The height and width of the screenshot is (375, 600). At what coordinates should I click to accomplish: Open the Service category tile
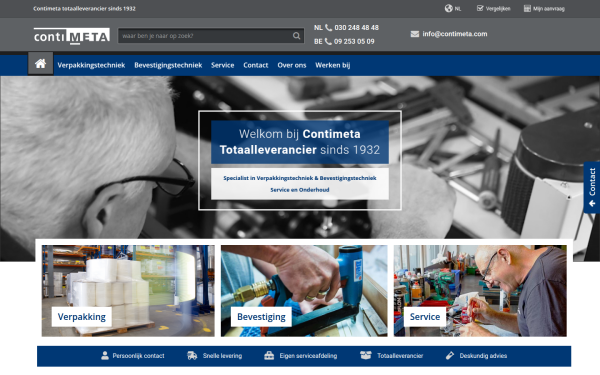[x=480, y=291]
